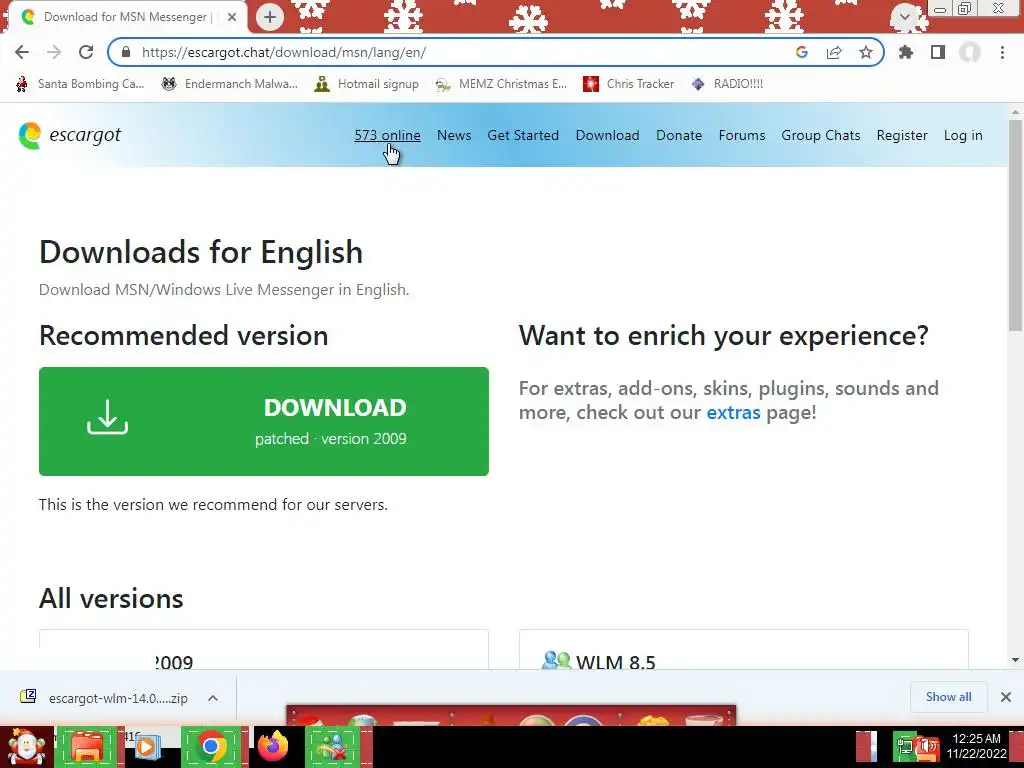
Task: Close the downloads bar
Action: pyautogui.click(x=1006, y=697)
